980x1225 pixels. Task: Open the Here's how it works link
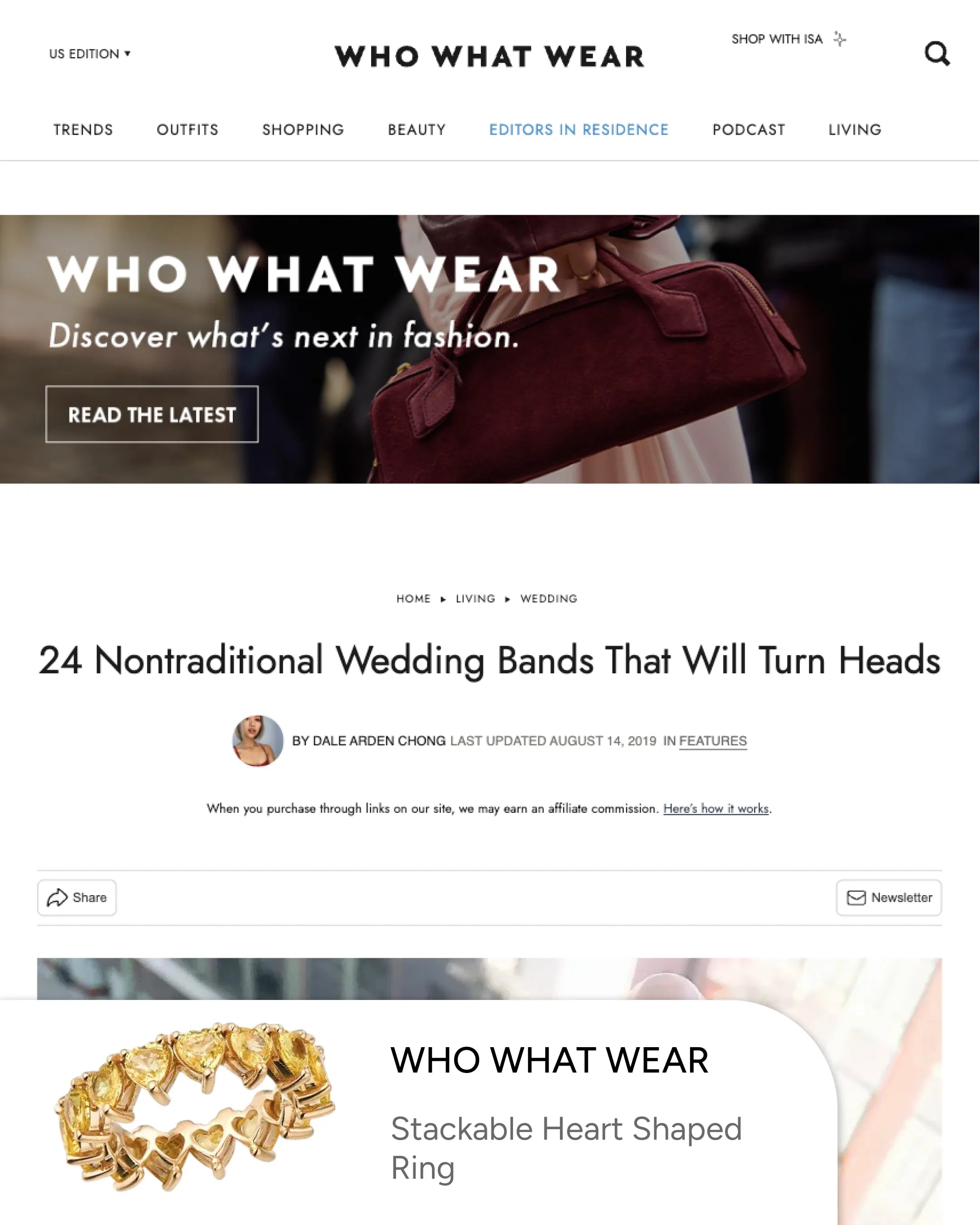[x=716, y=808]
